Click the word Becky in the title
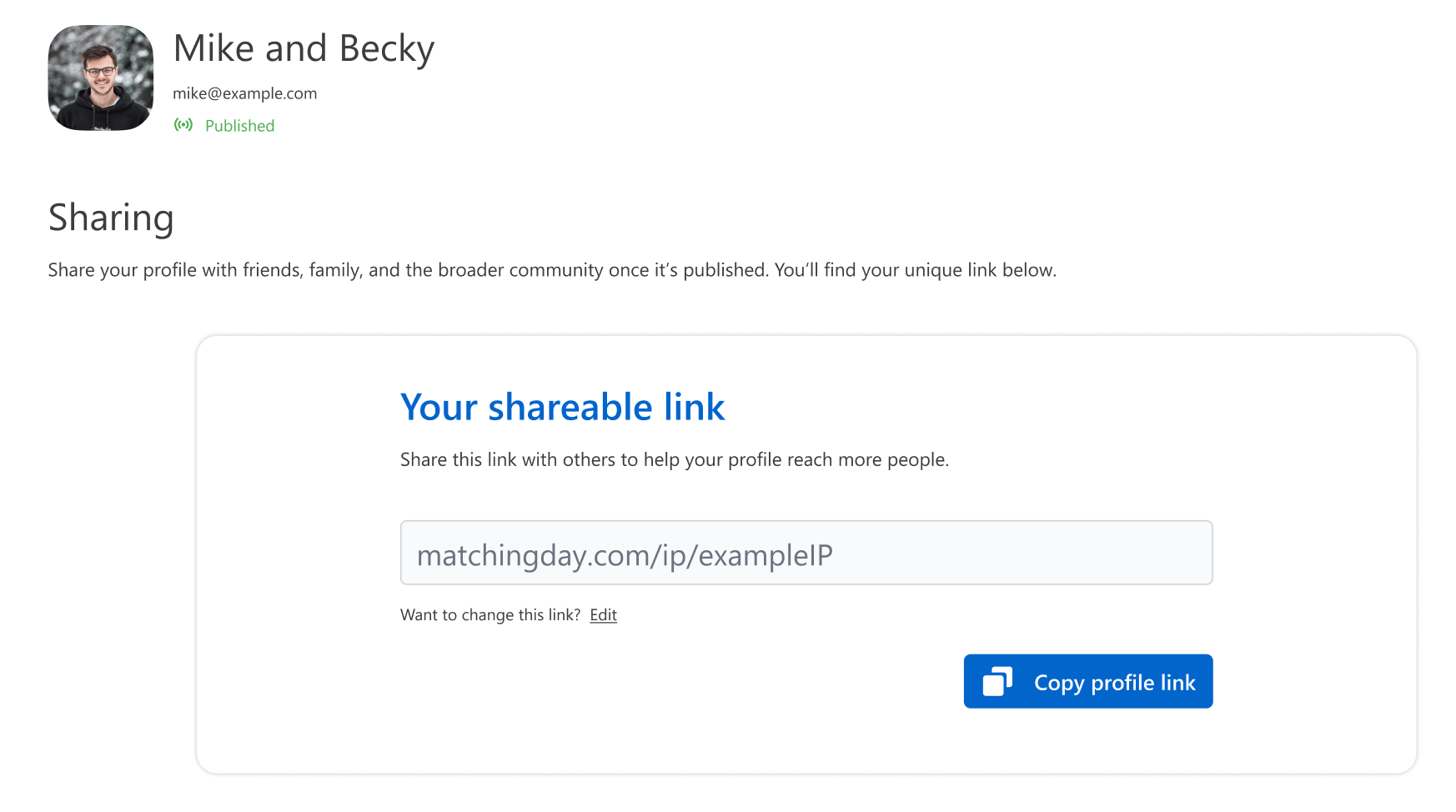This screenshot has width=1456, height=812. [387, 48]
